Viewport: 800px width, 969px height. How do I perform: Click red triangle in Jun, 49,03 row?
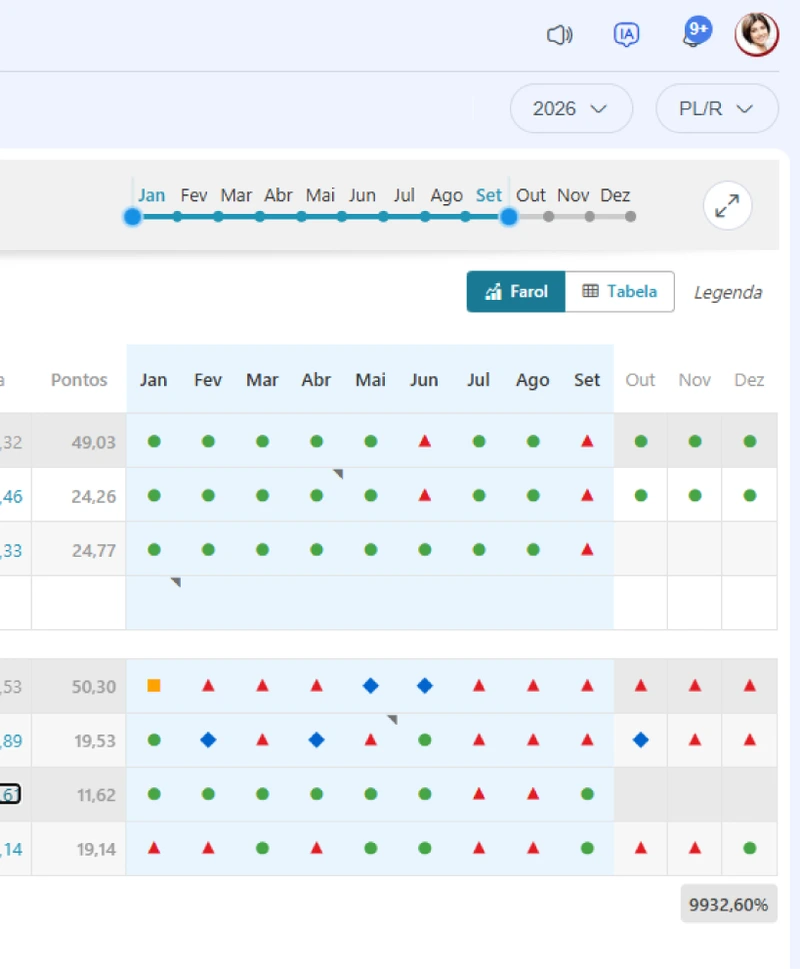coord(424,441)
